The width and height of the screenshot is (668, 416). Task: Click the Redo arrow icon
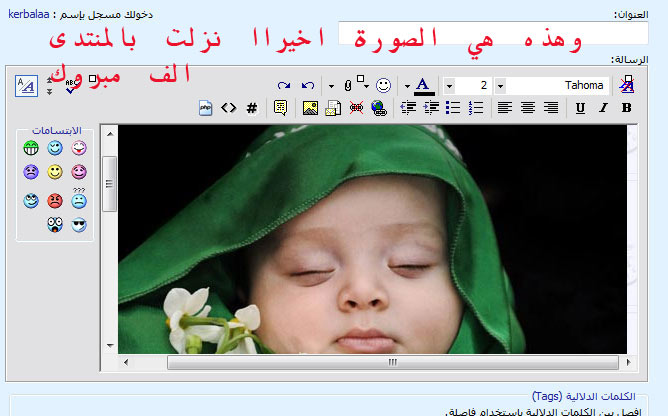click(x=284, y=86)
